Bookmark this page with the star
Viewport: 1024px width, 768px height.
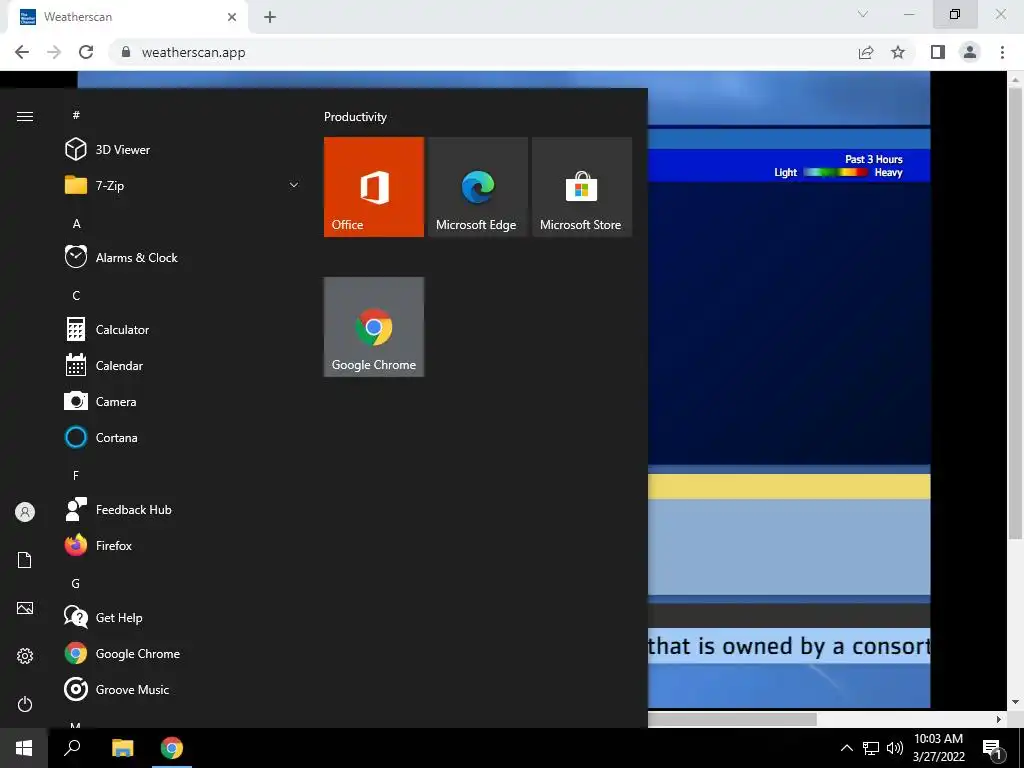898,52
